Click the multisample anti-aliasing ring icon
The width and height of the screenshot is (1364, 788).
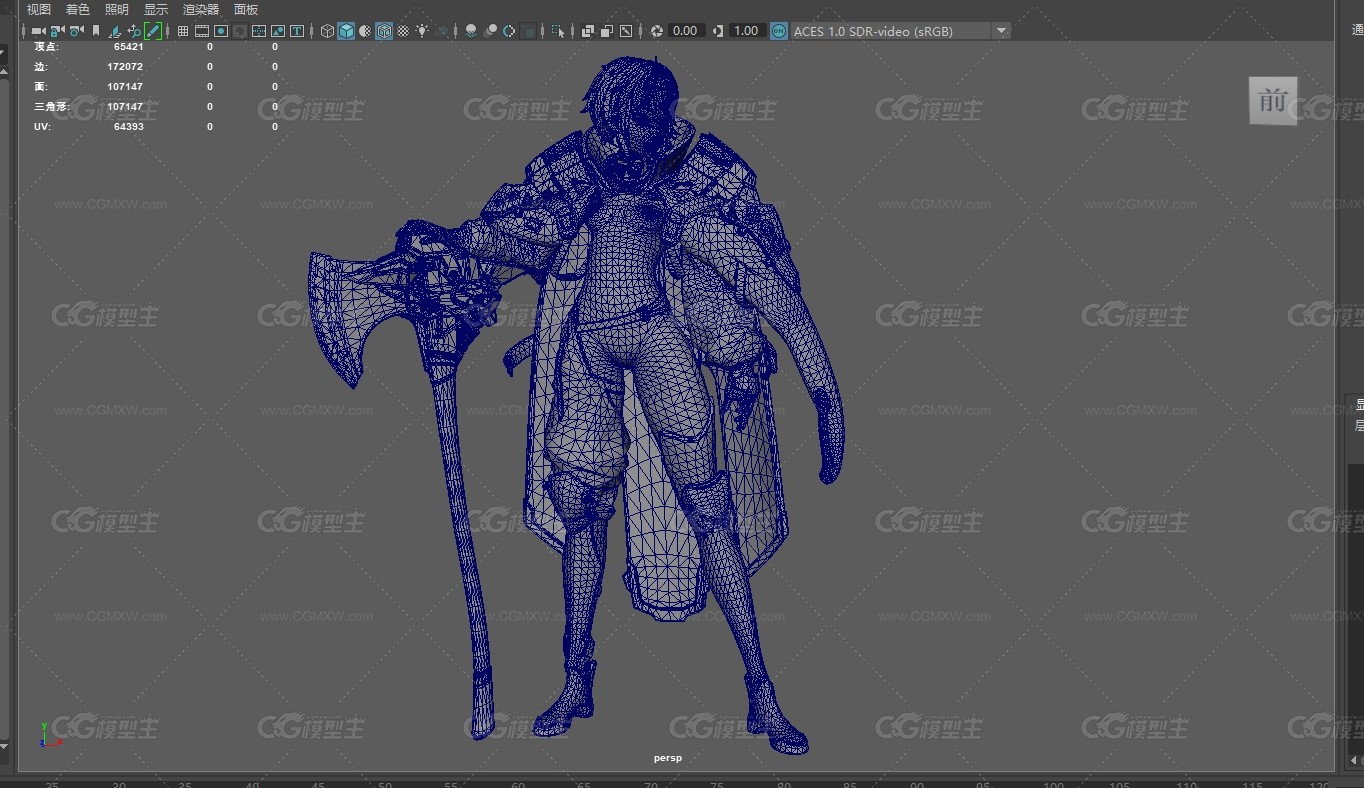click(510, 31)
